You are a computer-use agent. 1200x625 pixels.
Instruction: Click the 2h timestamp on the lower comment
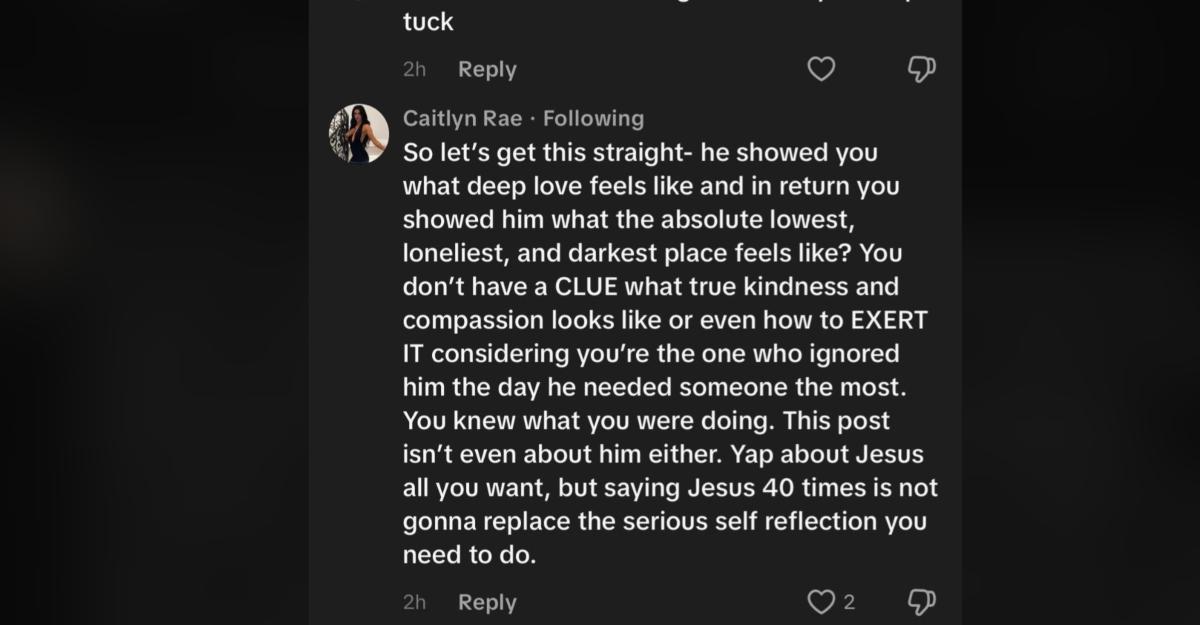[414, 601]
